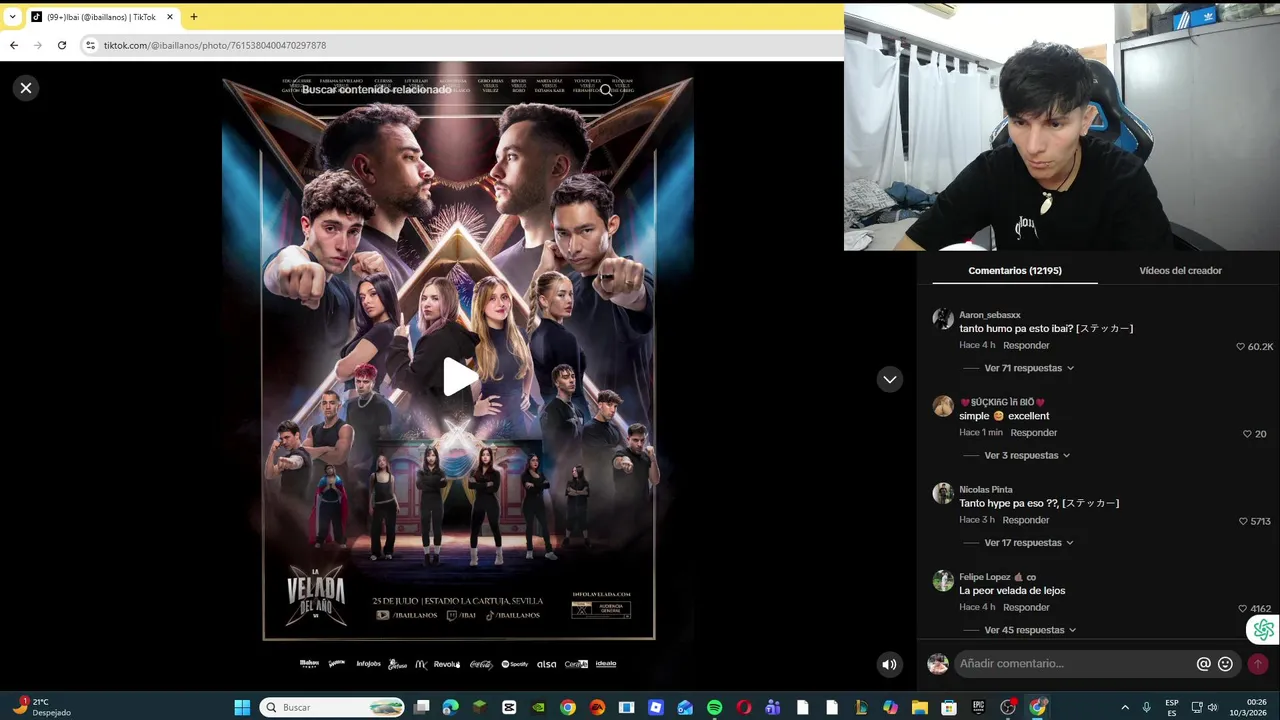Post the comment with the red arrow button

[x=1258, y=664]
